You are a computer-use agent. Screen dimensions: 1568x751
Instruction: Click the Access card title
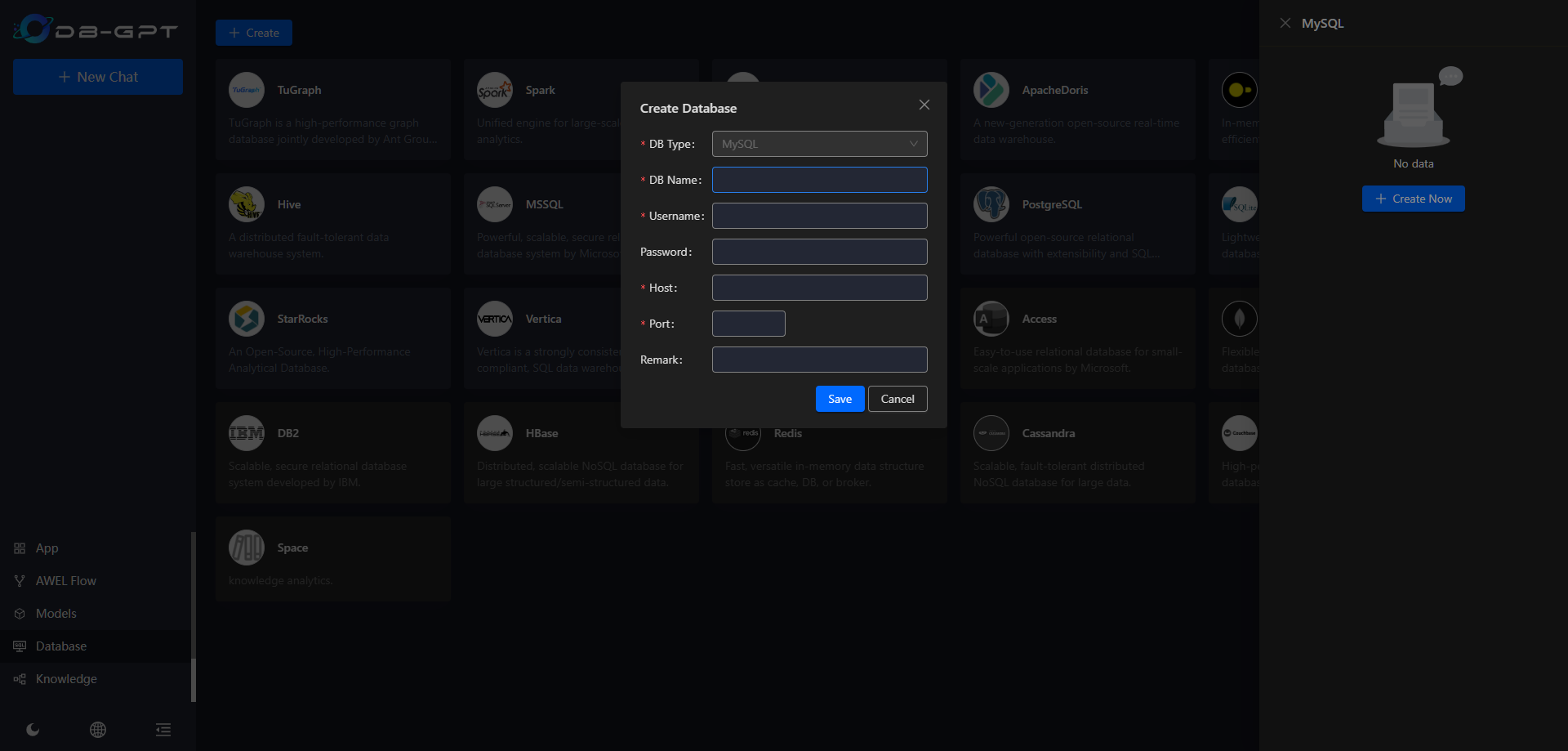point(1040,319)
